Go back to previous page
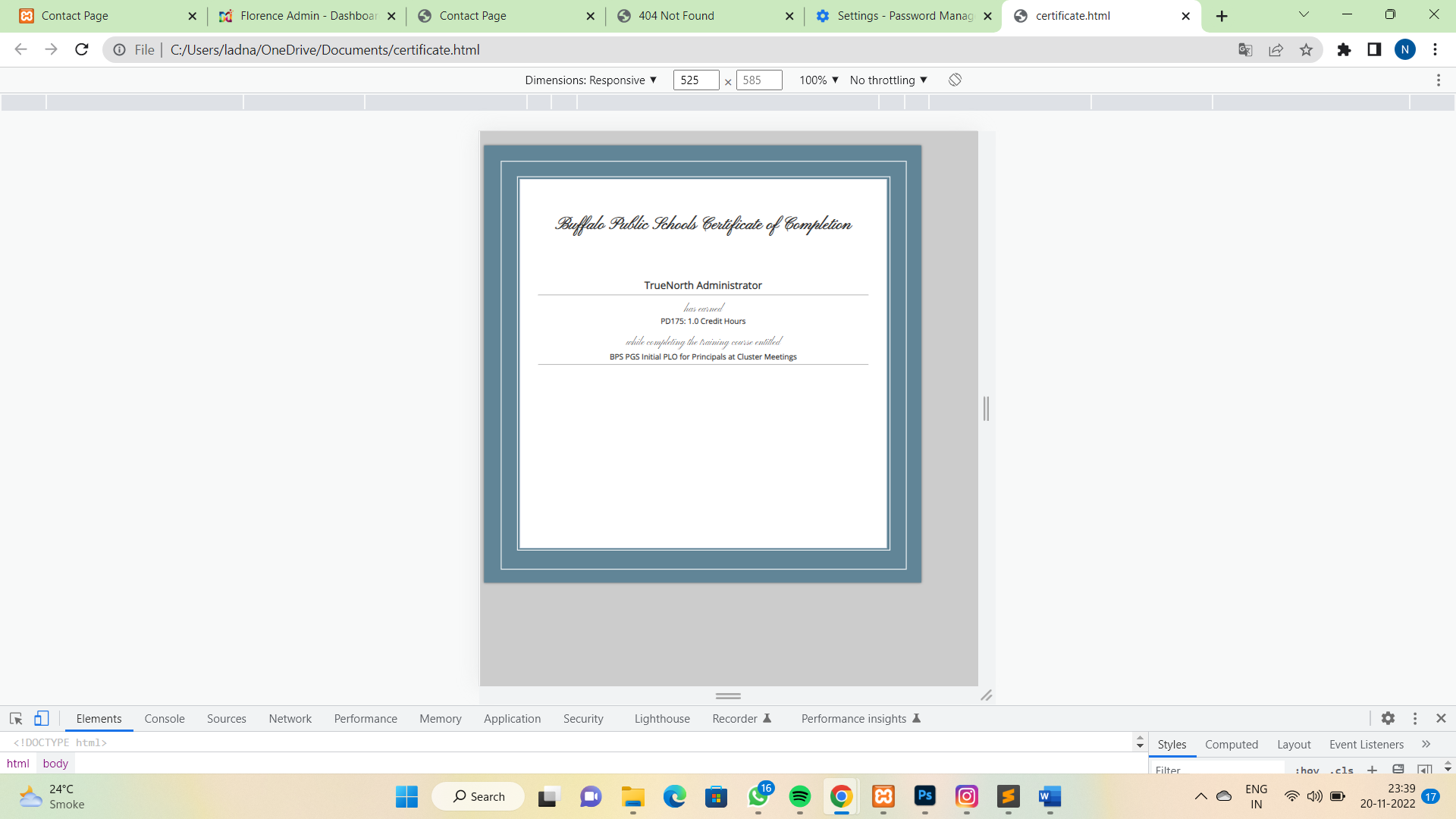The image size is (1456, 819). tap(21, 50)
